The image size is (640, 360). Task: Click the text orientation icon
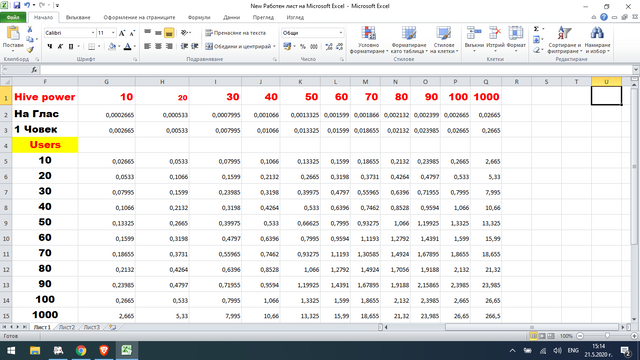pyautogui.click(x=184, y=33)
